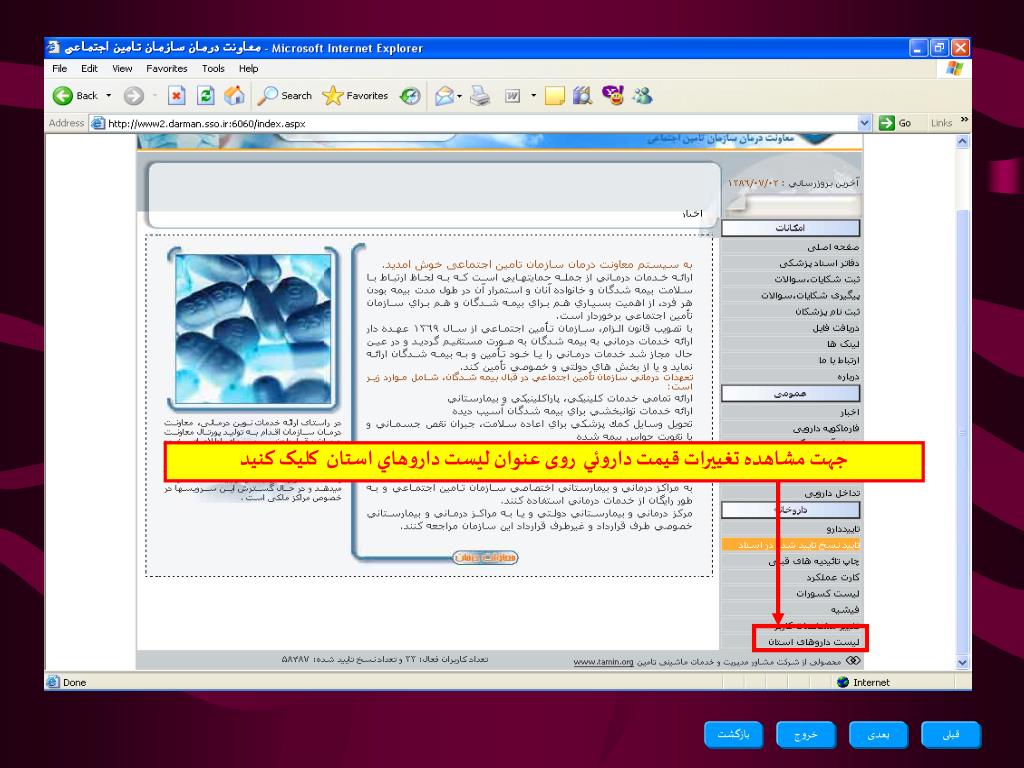This screenshot has height=768, width=1024.
Task: Open لیست داروهای استان sidebar link
Action: [814, 643]
